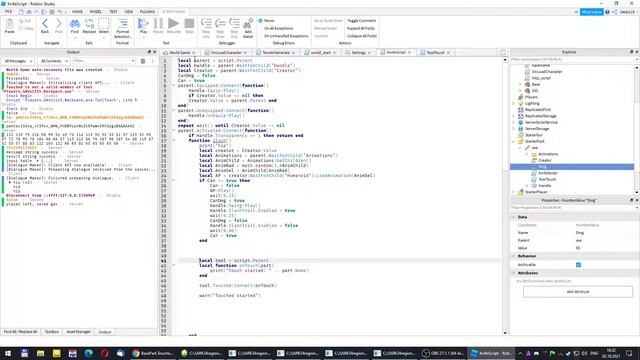Image resolution: width=640 pixels, height=360 pixels.
Task: Select On All Exceptions option
Action: coord(278,28)
